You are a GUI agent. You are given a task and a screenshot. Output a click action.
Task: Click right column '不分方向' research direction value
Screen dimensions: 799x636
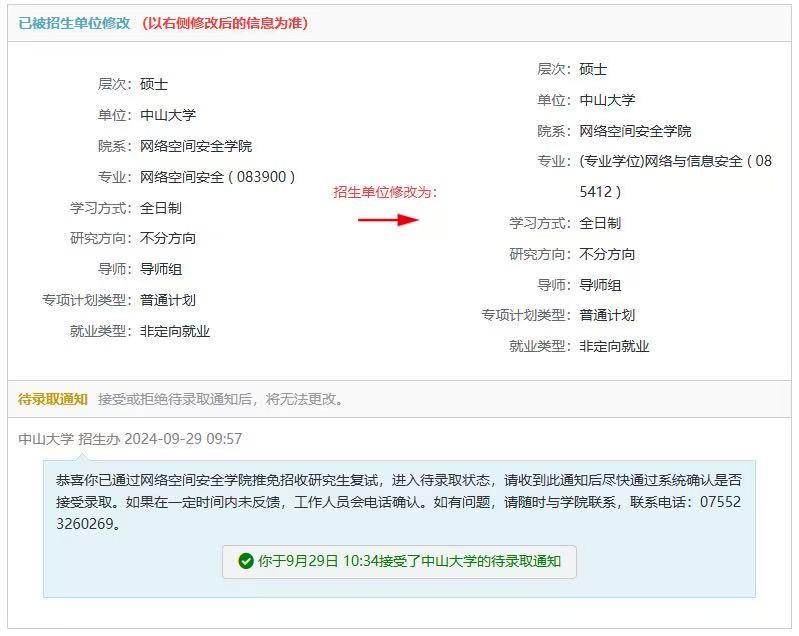[607, 254]
